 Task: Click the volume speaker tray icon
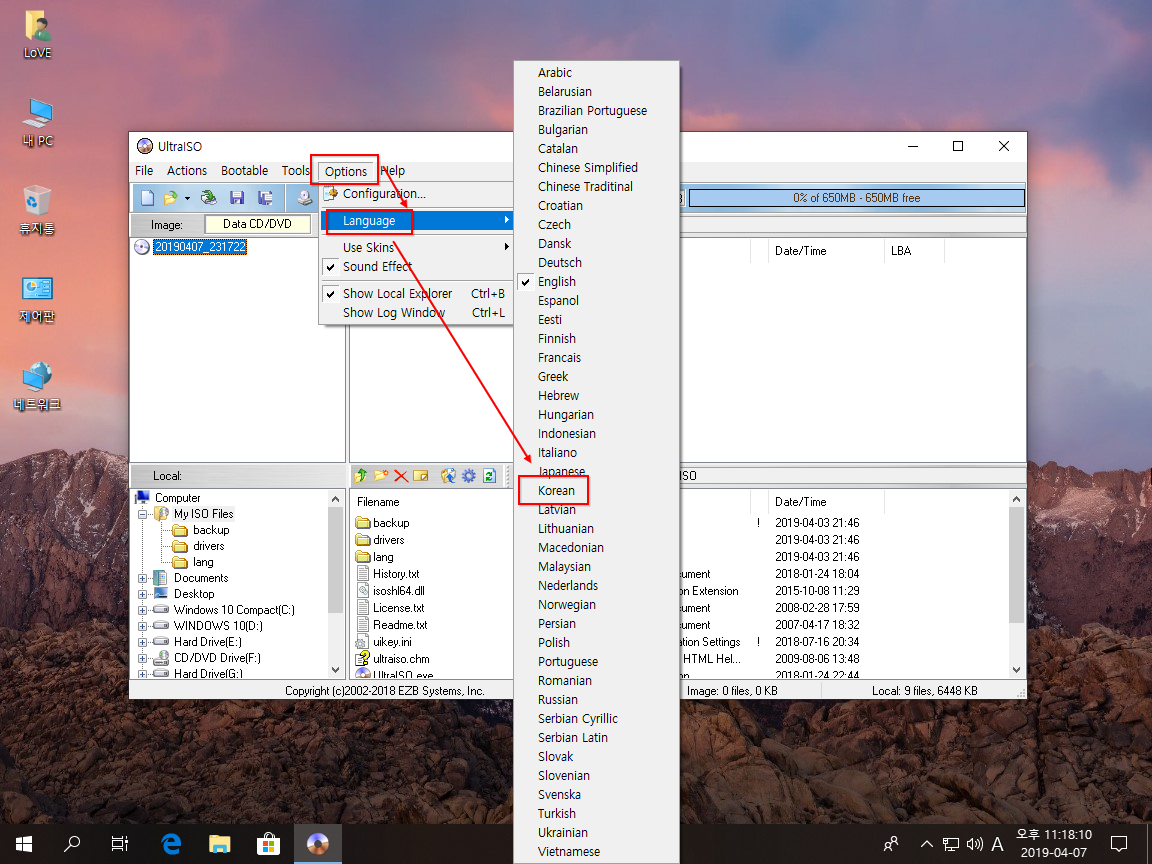point(974,844)
